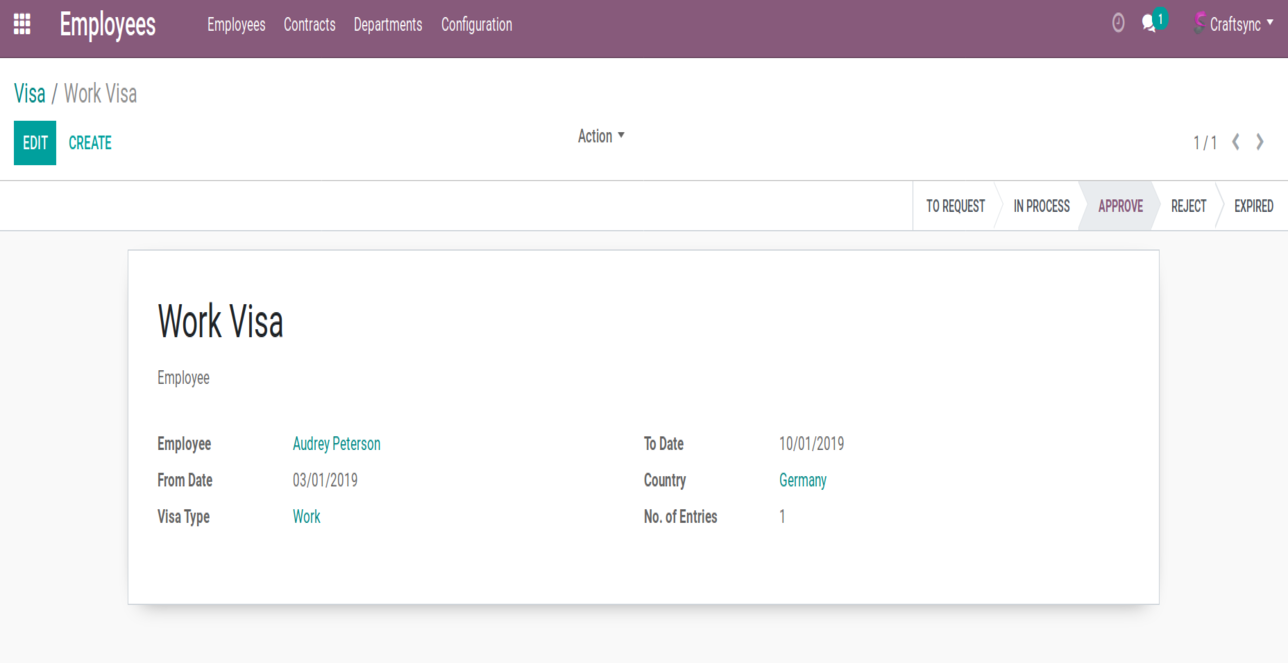The image size is (1288, 663).
Task: Expand the Action dropdown
Action: pos(600,136)
